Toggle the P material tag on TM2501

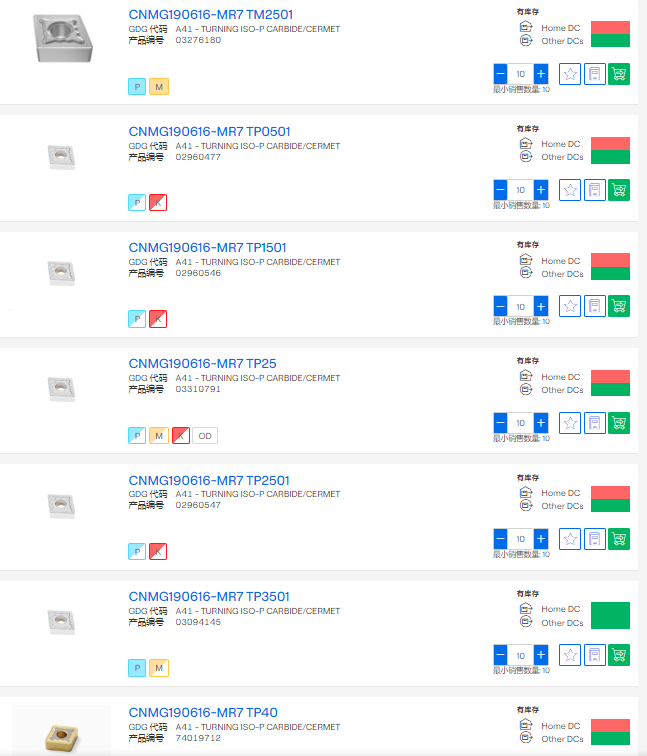pos(137,87)
